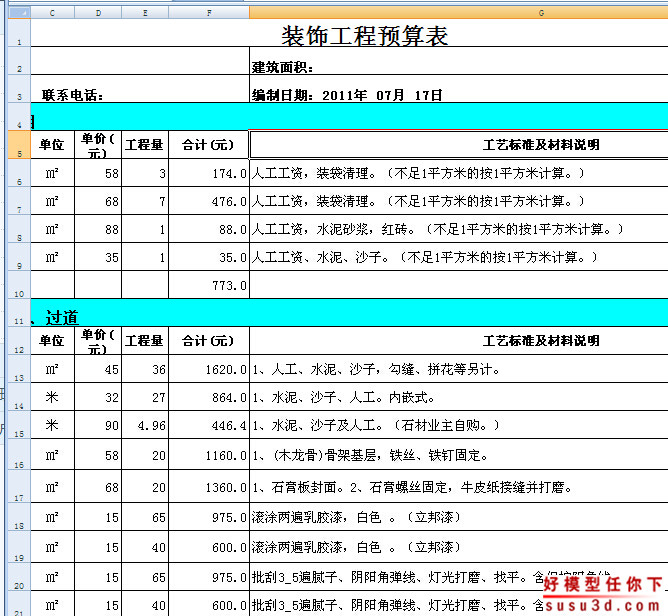Screen dimensions: 668x616
Task: Click the 联系电话 cell
Action: point(140,89)
